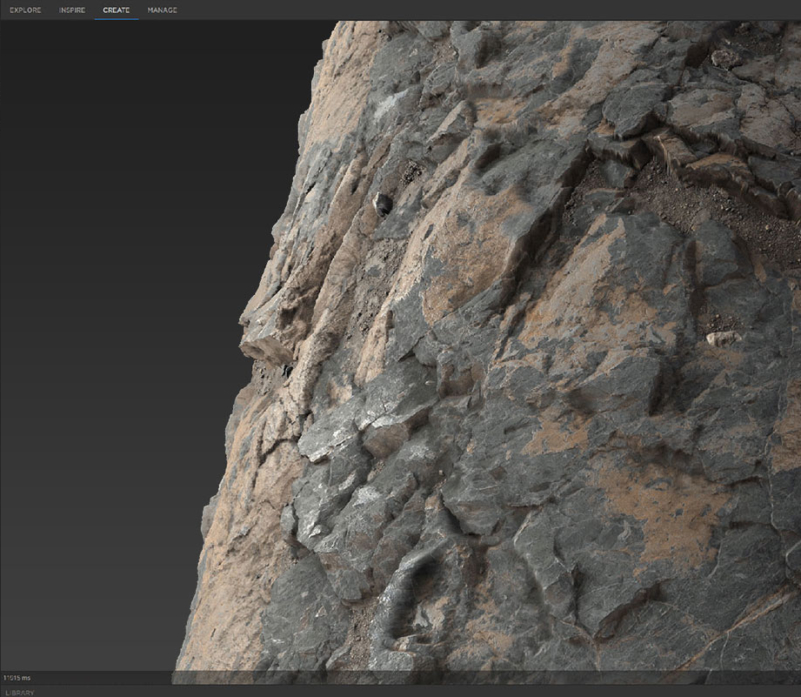Screen dimensions: 801x697
Task: Open the Explore tab
Action: click(25, 10)
